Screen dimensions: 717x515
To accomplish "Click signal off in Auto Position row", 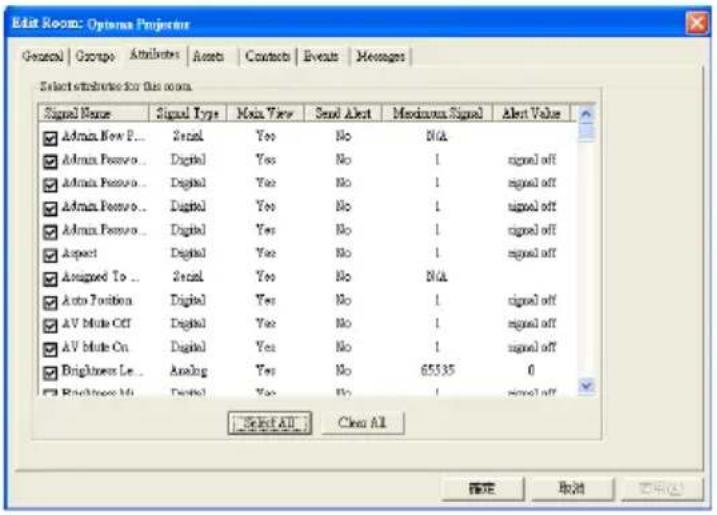I will [x=532, y=300].
